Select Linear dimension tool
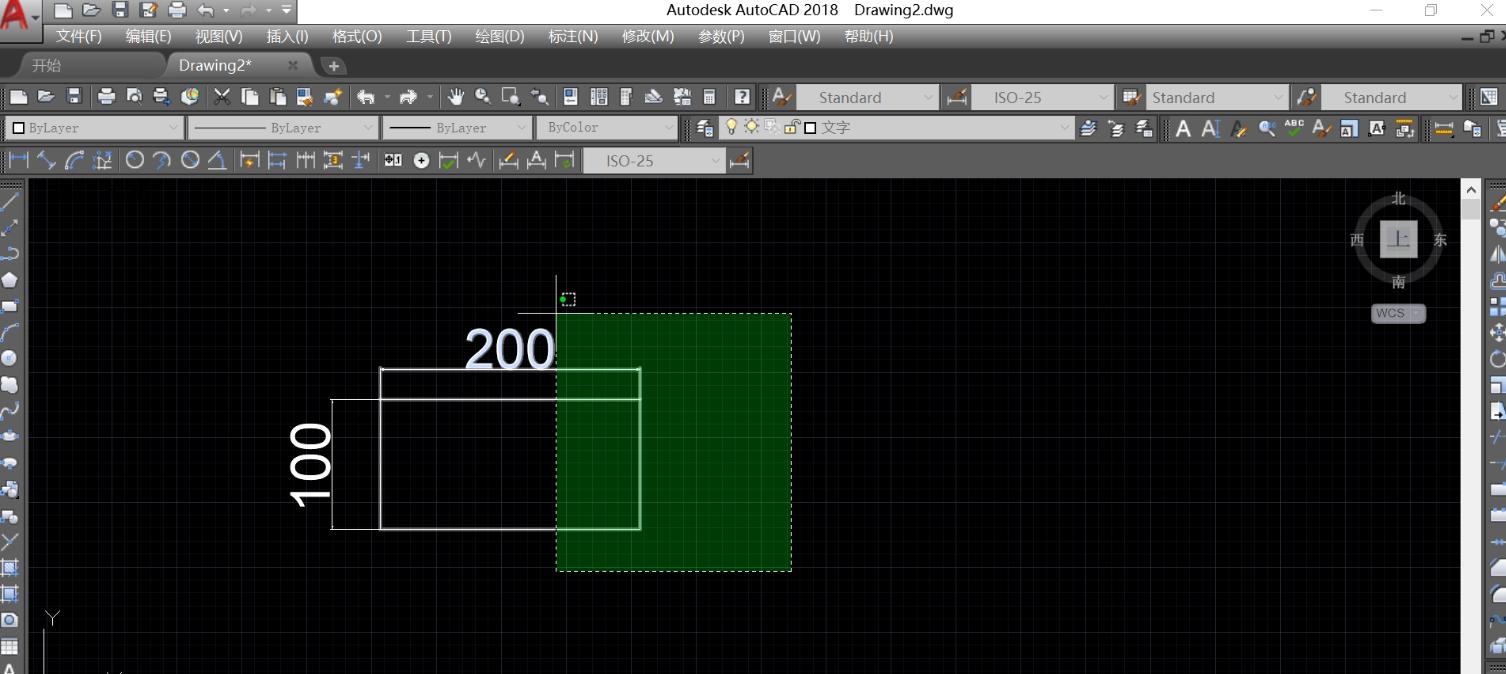 [x=19, y=160]
